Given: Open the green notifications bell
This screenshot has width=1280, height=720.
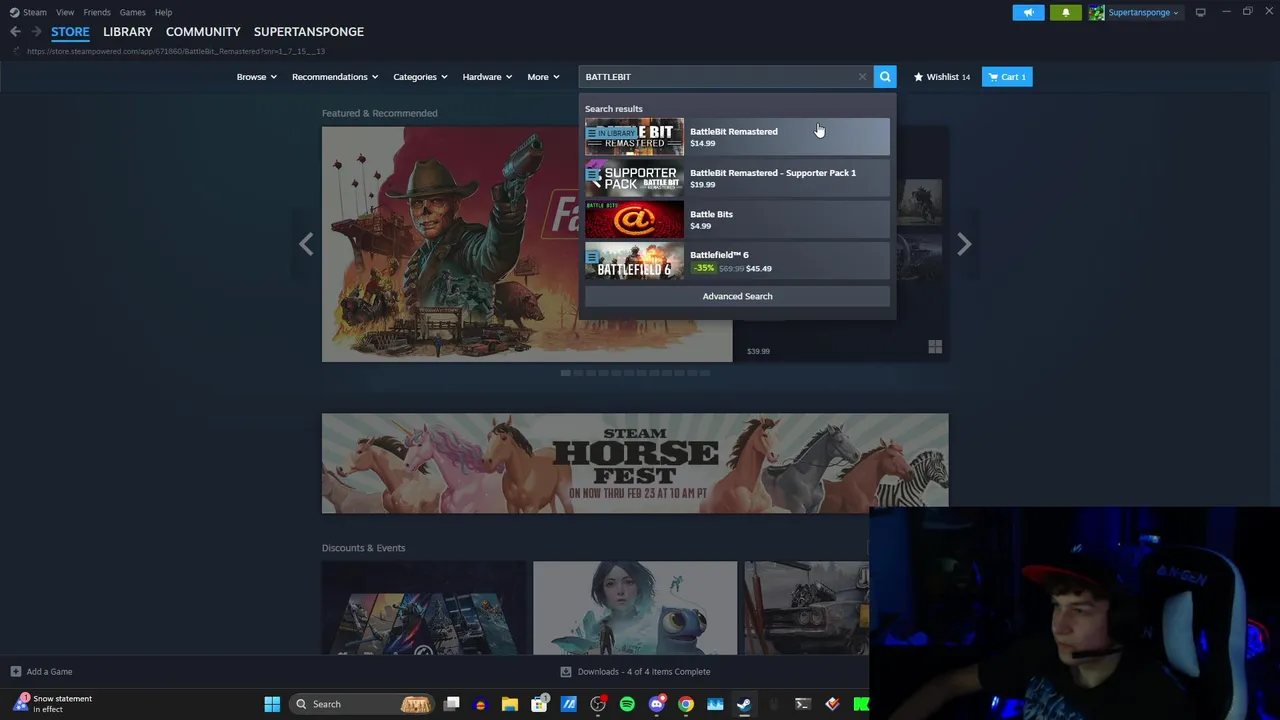Looking at the screenshot, I should point(1065,12).
